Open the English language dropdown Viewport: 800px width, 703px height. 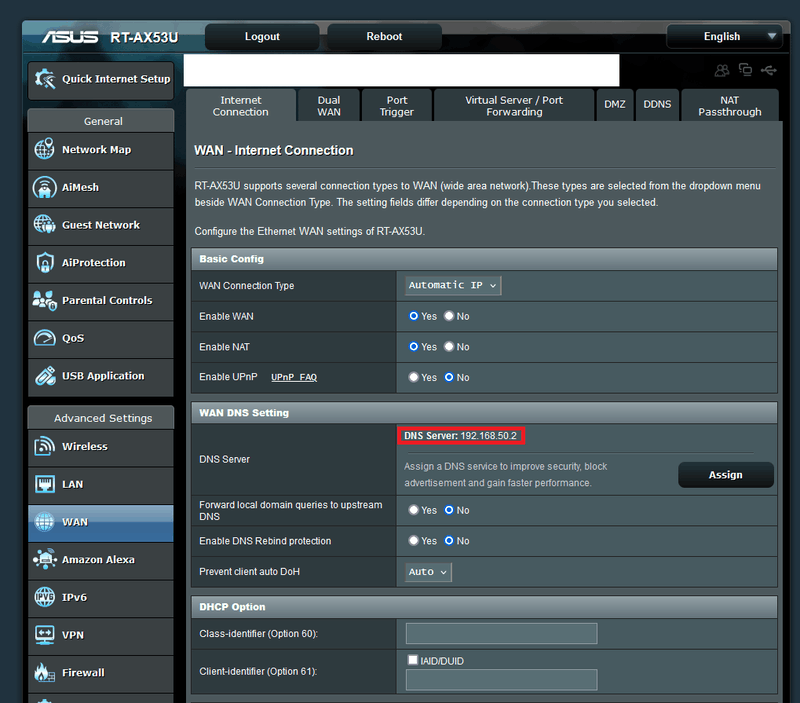click(724, 36)
